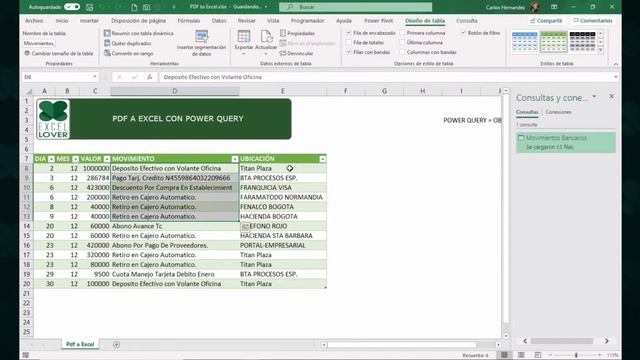This screenshot has width=640, height=360.
Task: Click Cambiar tamaño de la tabla
Action: pyautogui.click(x=58, y=53)
